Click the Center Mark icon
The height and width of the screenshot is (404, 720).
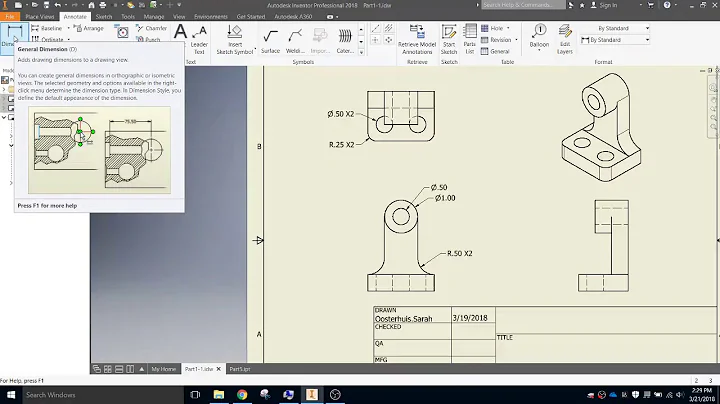(375, 40)
